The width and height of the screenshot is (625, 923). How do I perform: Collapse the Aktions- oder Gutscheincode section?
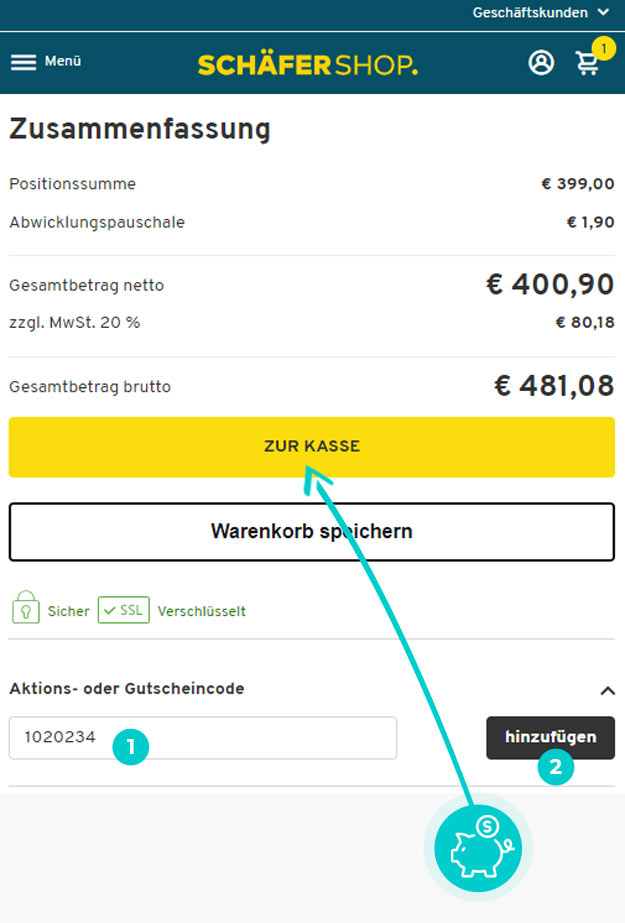coord(607,690)
